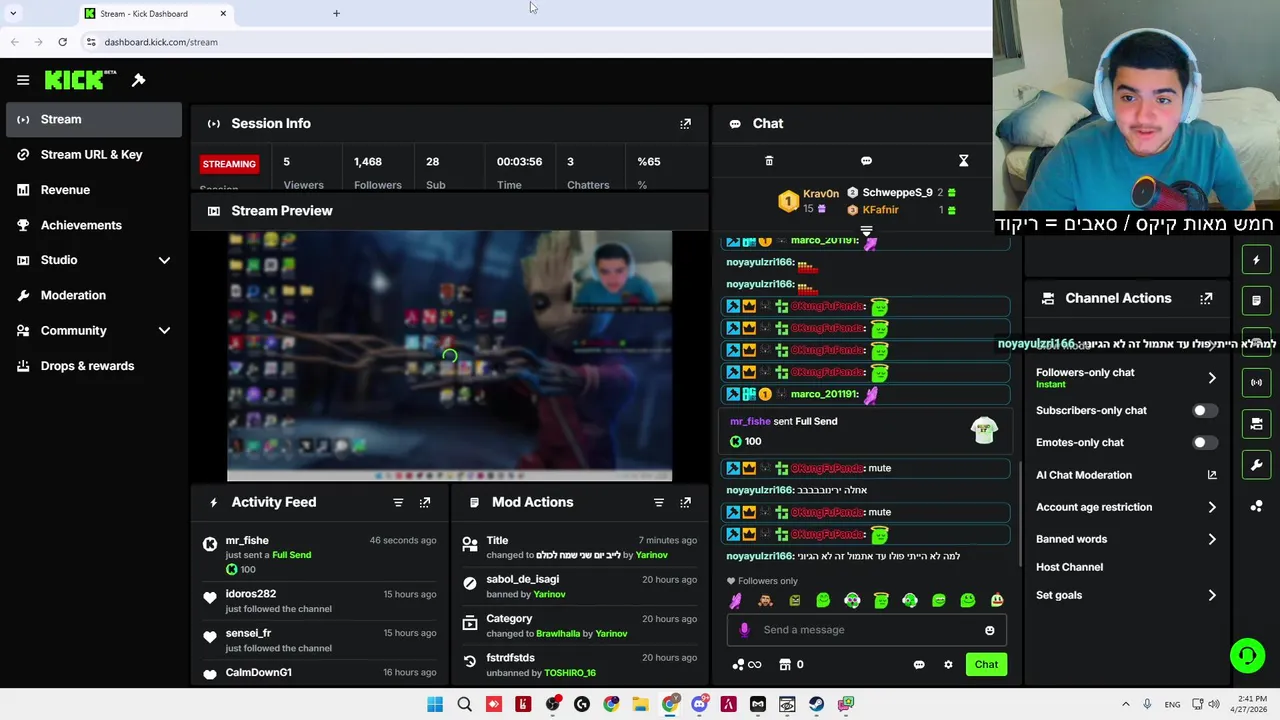Open Followers-only chat options
The width and height of the screenshot is (1280, 720).
(1126, 378)
